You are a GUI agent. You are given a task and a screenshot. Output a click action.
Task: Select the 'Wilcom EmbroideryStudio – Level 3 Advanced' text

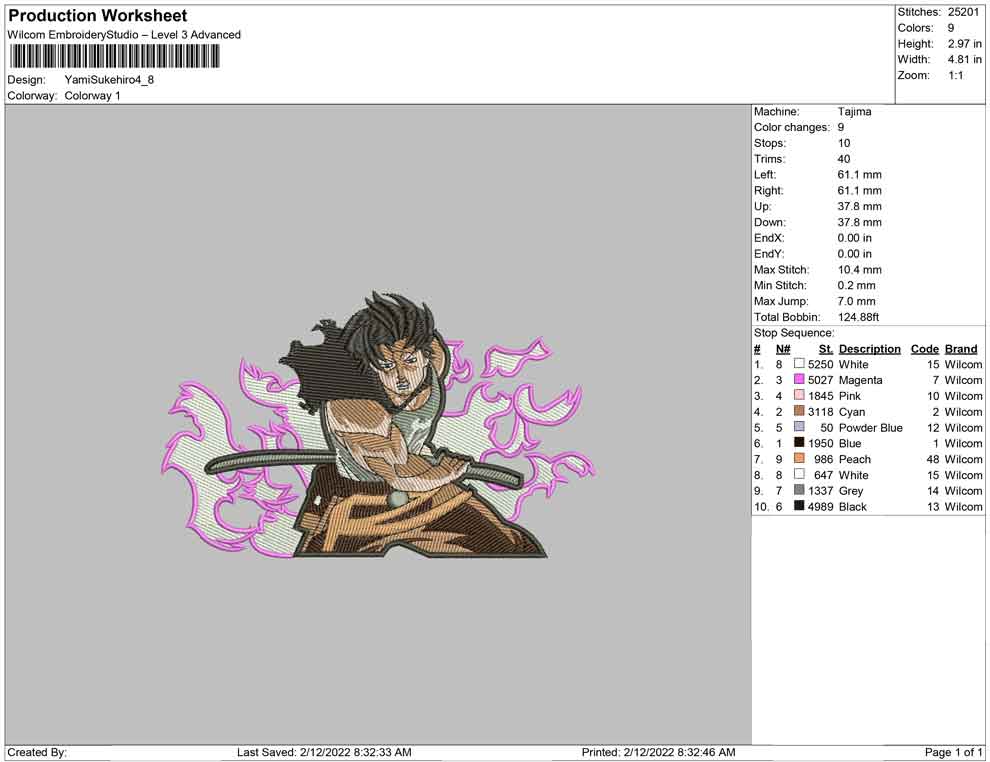[x=124, y=35]
